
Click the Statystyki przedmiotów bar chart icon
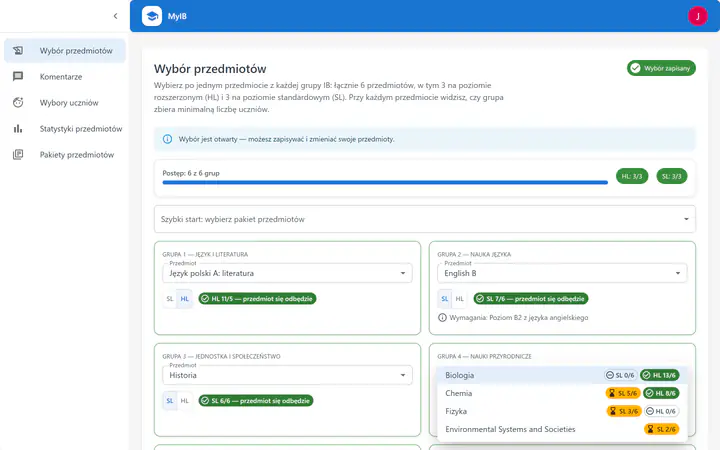coord(18,129)
